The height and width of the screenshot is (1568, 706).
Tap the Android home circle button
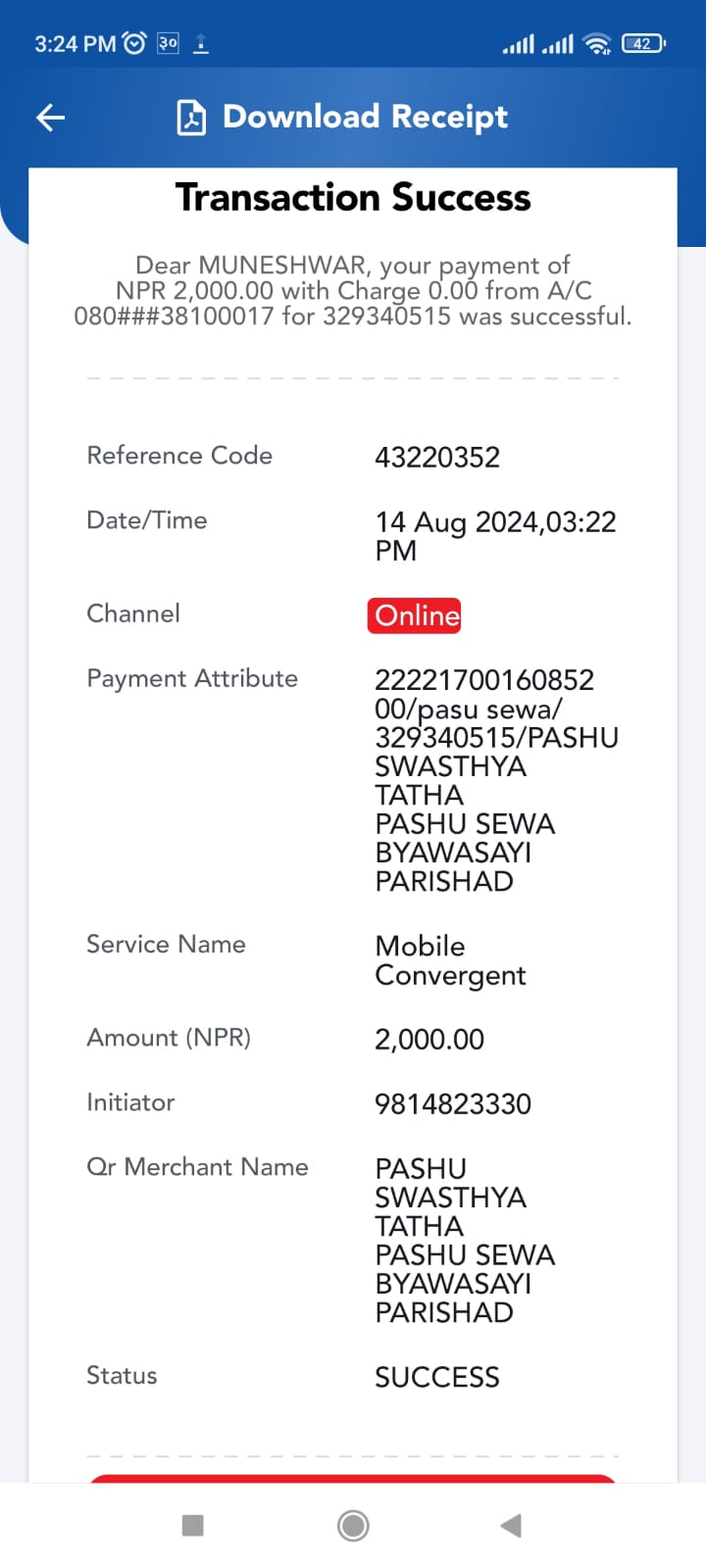(353, 1525)
